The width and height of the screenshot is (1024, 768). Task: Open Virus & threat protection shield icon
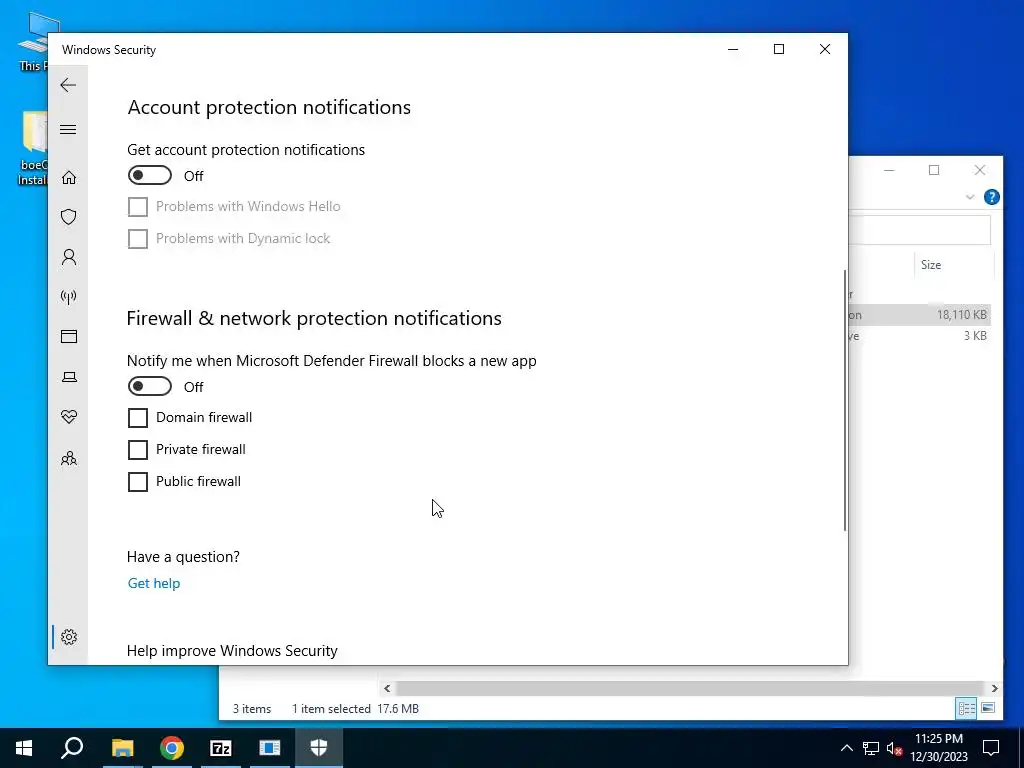point(69,217)
